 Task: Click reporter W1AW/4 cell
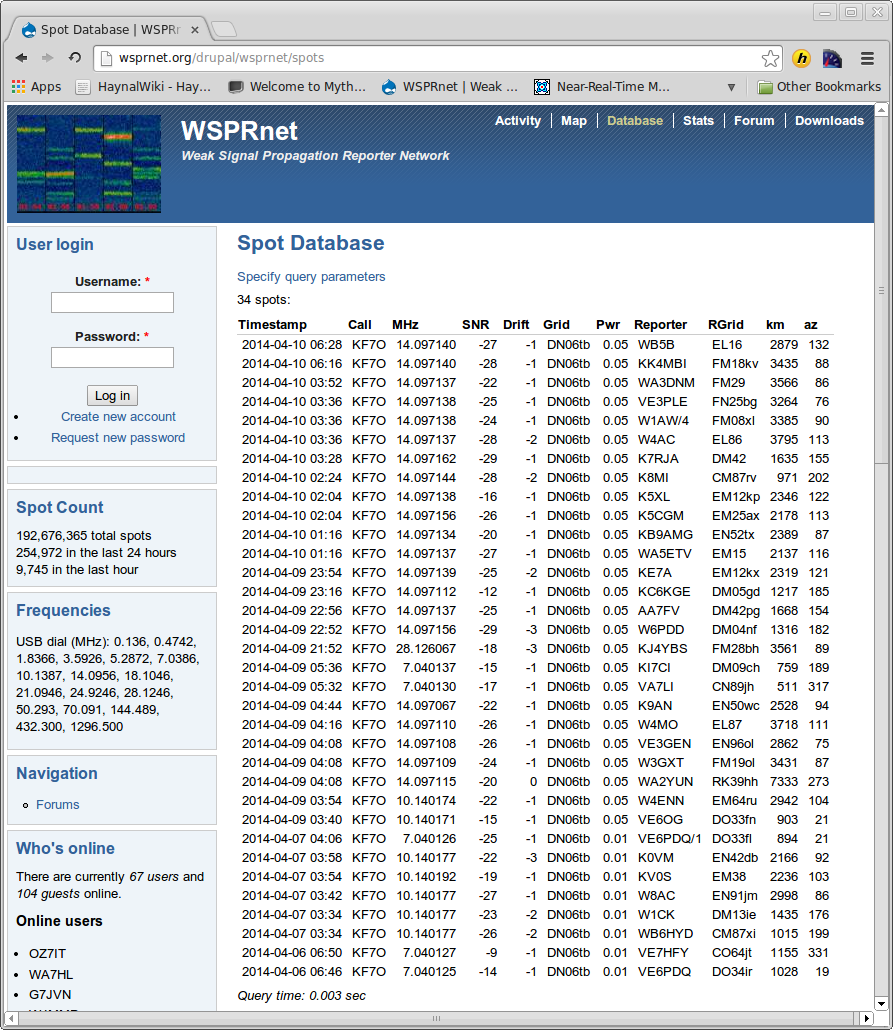(663, 421)
